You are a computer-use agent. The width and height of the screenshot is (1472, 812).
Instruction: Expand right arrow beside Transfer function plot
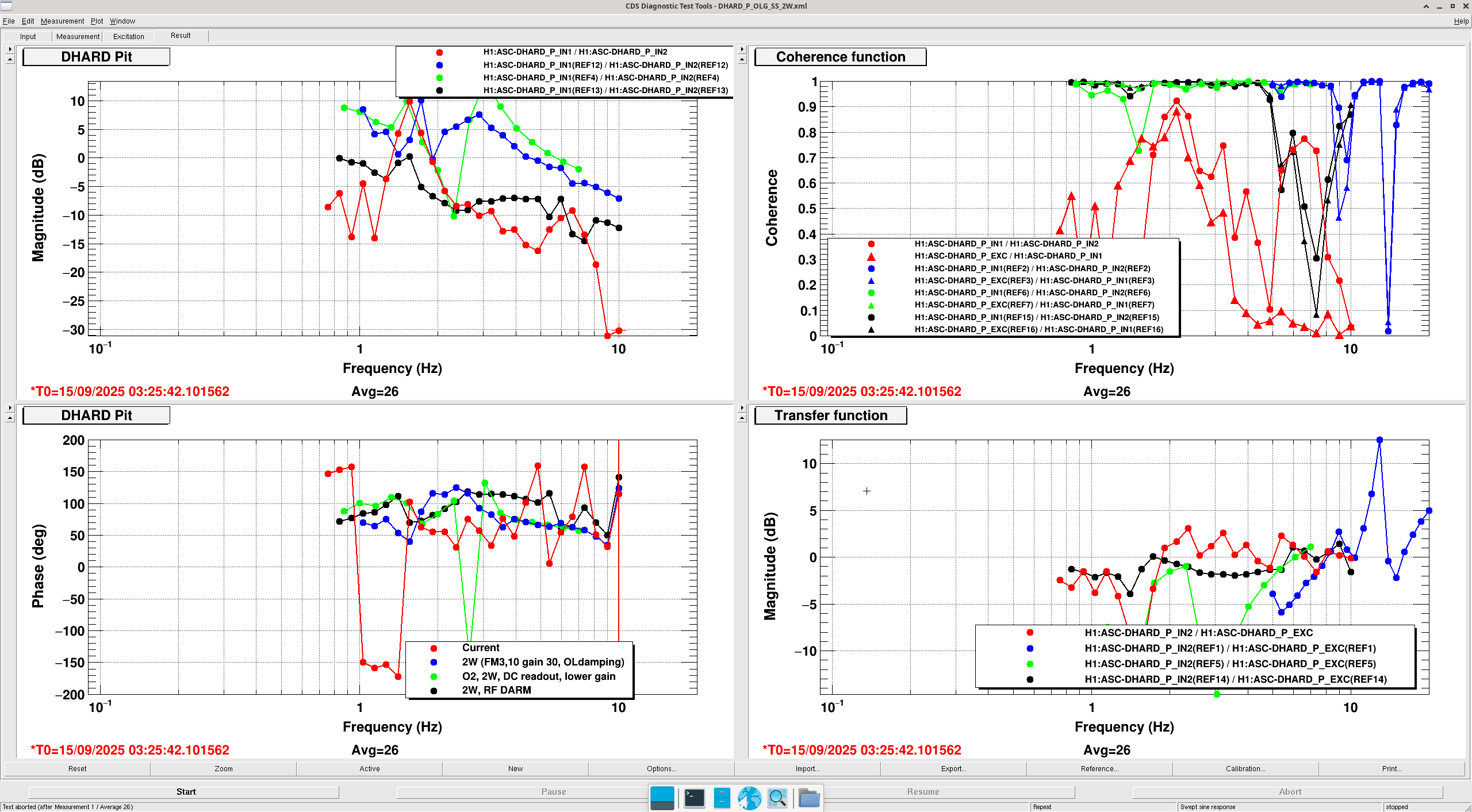click(742, 408)
